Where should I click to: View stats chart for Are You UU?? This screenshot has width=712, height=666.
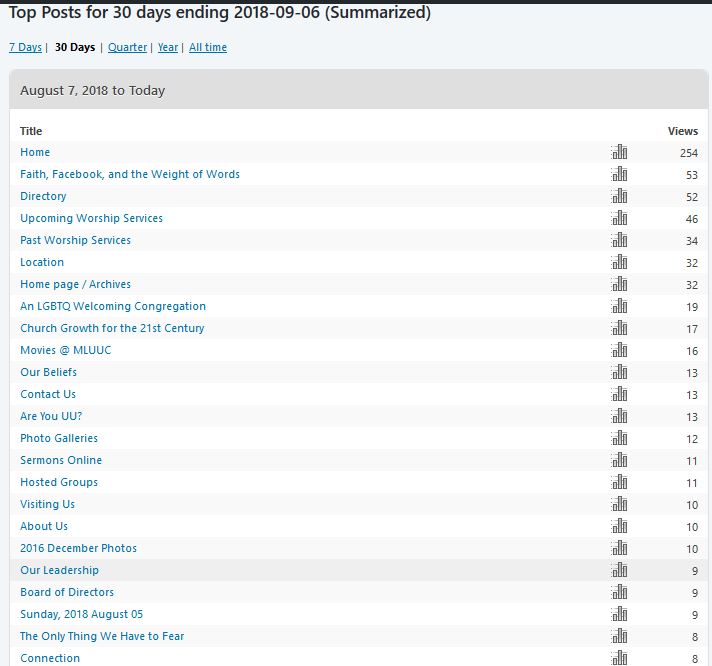619,416
